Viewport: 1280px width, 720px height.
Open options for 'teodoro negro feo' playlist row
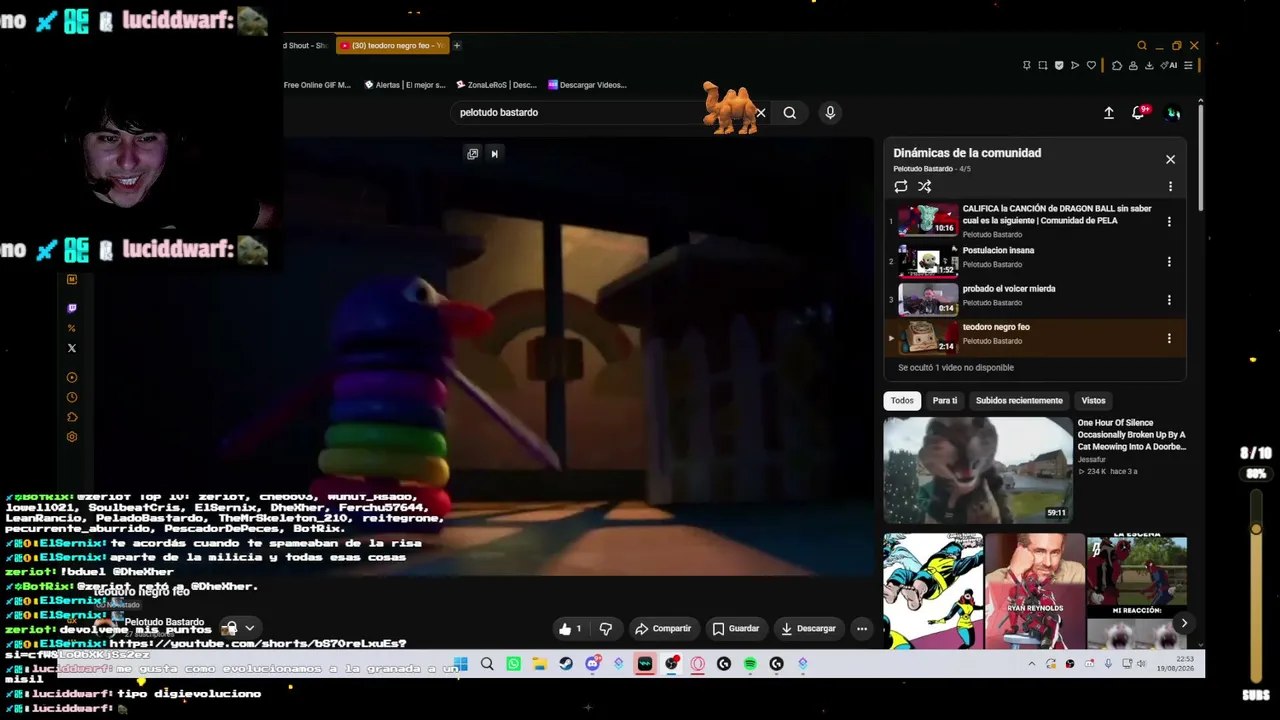tap(1169, 338)
